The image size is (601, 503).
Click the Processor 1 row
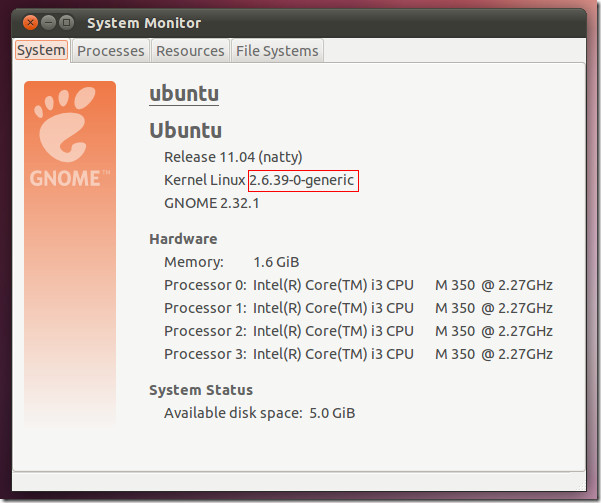pos(358,308)
